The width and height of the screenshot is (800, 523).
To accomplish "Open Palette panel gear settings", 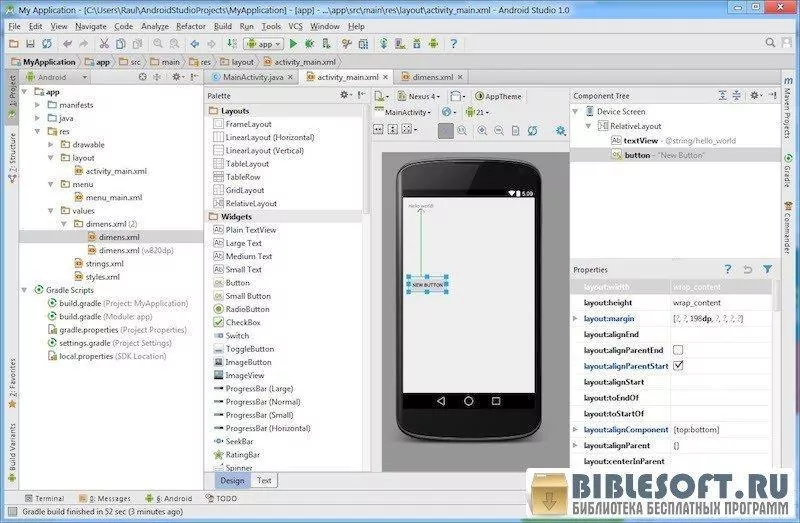I will [345, 95].
